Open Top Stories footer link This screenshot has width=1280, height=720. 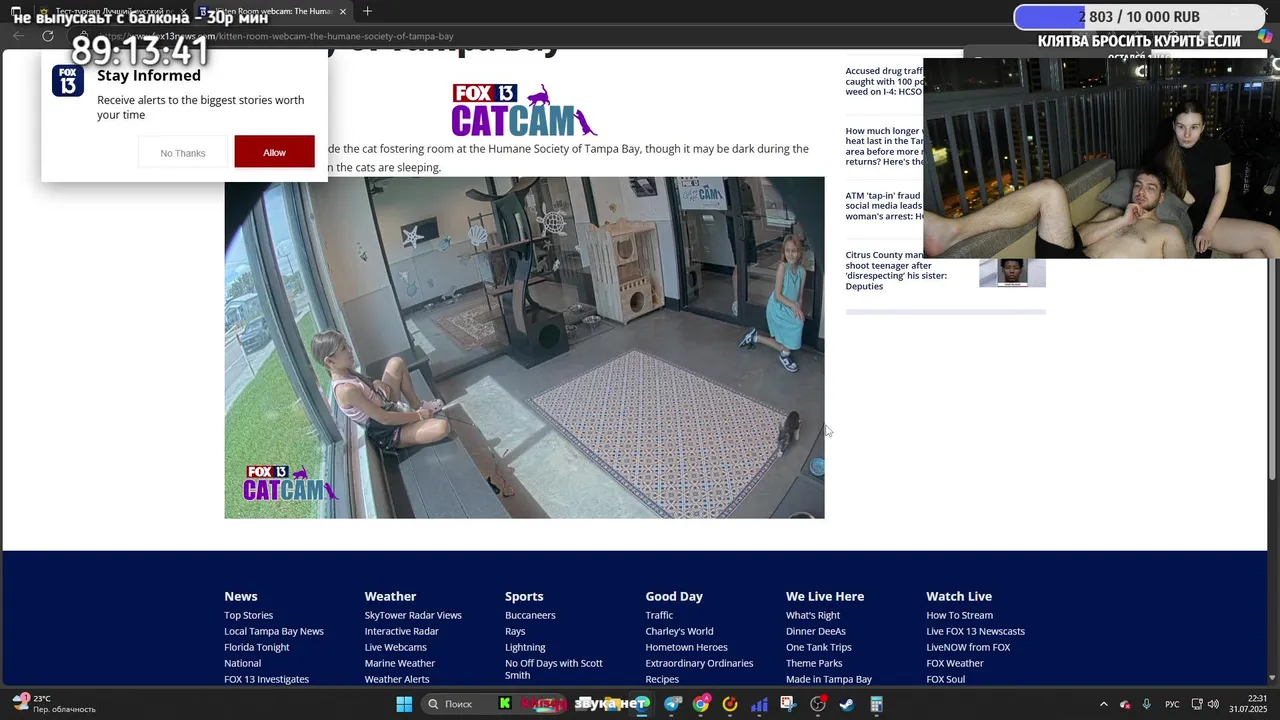[x=248, y=615]
